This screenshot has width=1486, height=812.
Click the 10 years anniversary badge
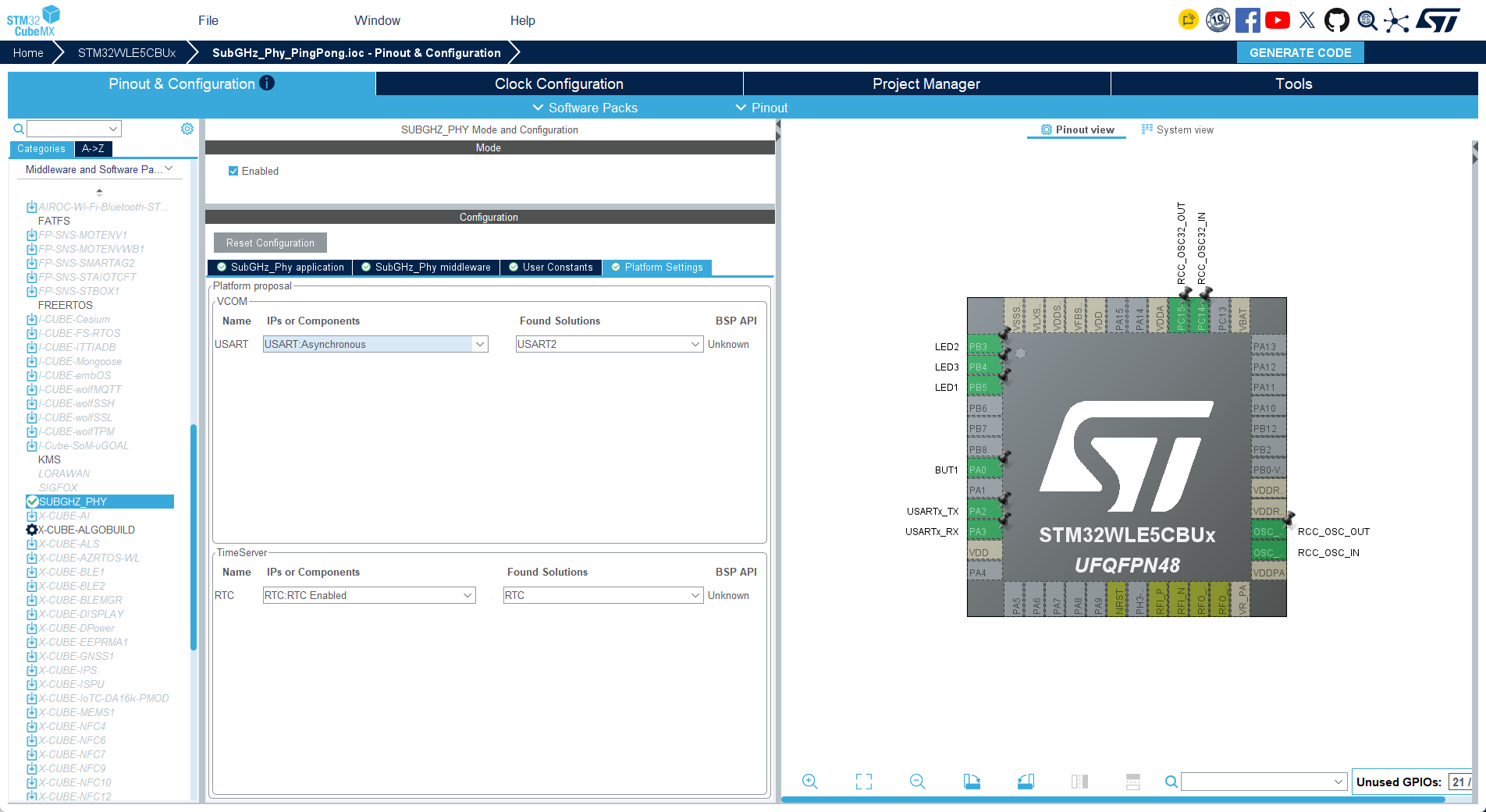click(1218, 20)
